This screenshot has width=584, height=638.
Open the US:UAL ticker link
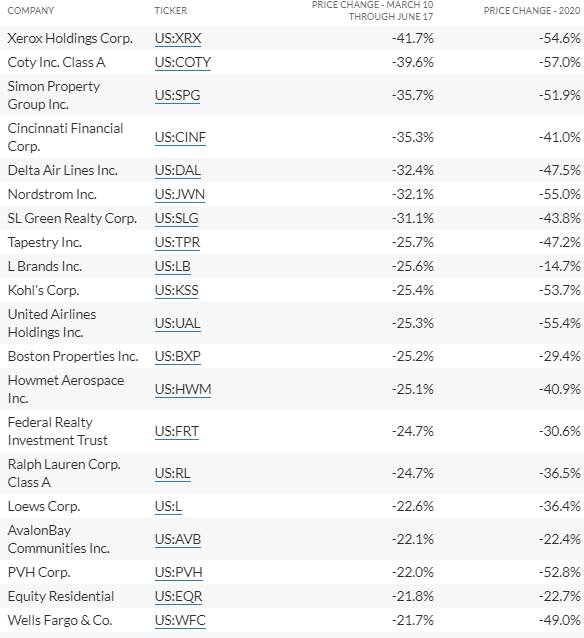pos(178,323)
